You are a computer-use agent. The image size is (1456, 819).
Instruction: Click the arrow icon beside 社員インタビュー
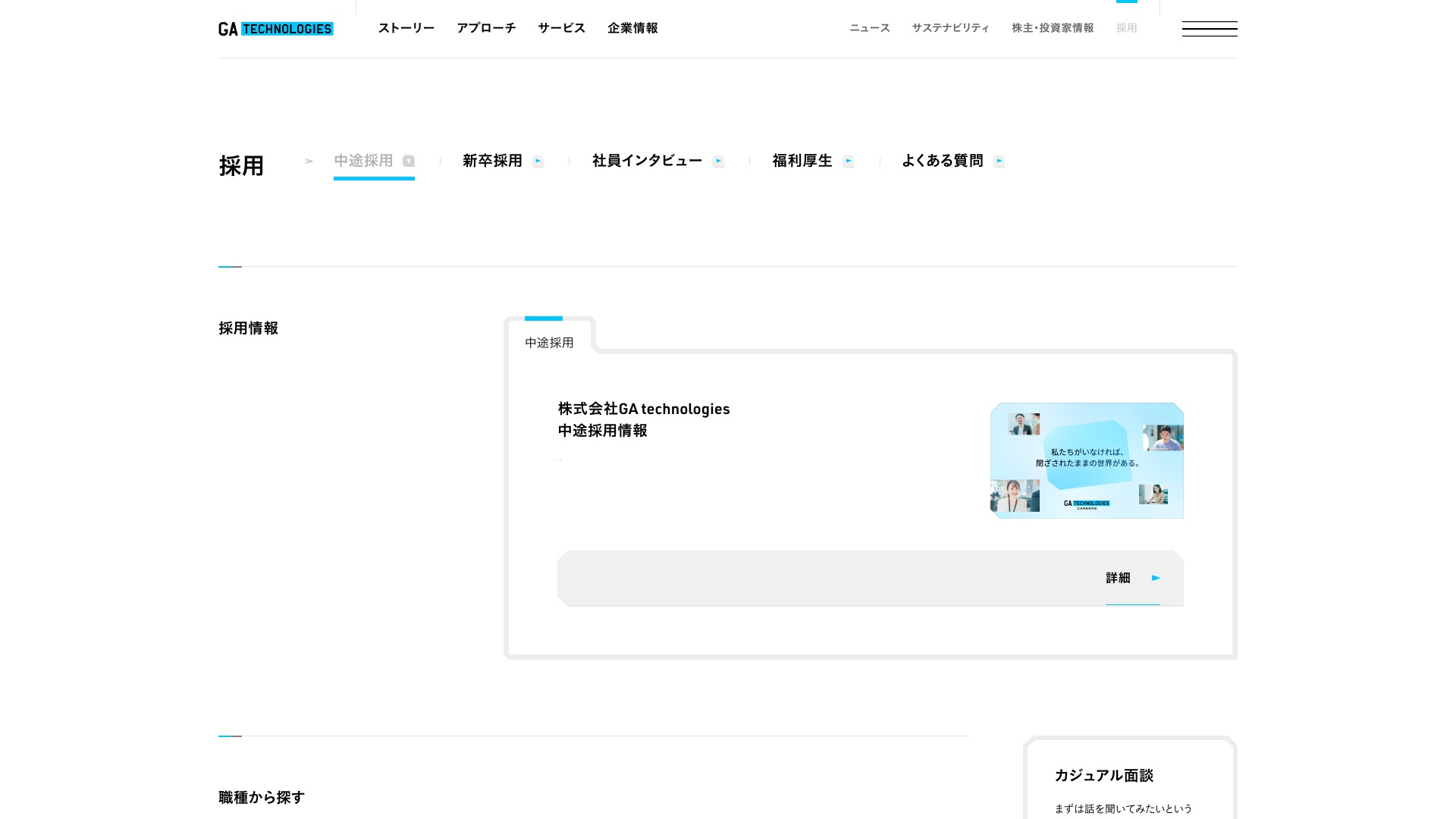point(718,161)
